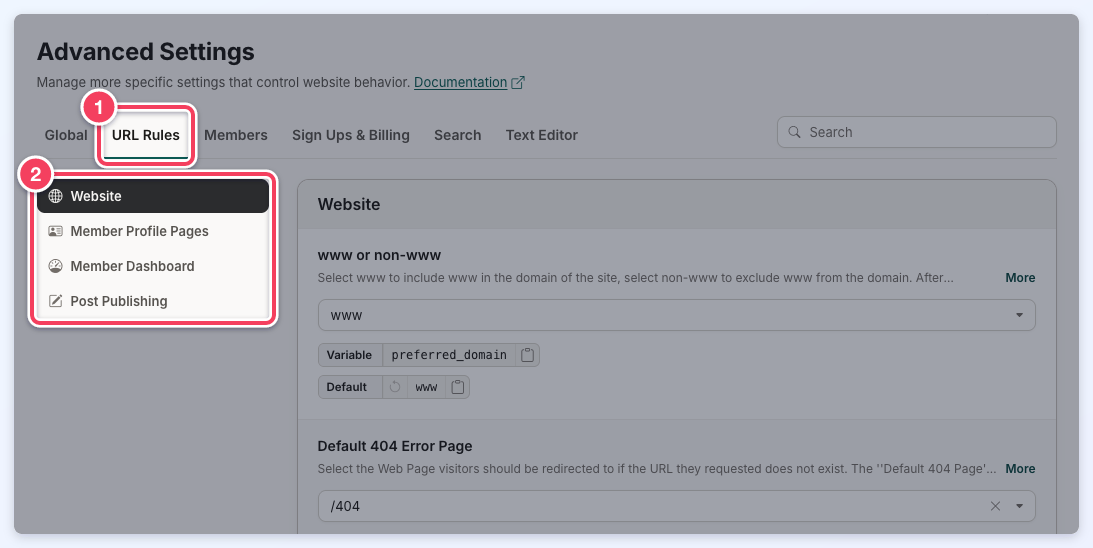Click the magnifier icon in search box
This screenshot has height=548, width=1093.
coord(794,132)
